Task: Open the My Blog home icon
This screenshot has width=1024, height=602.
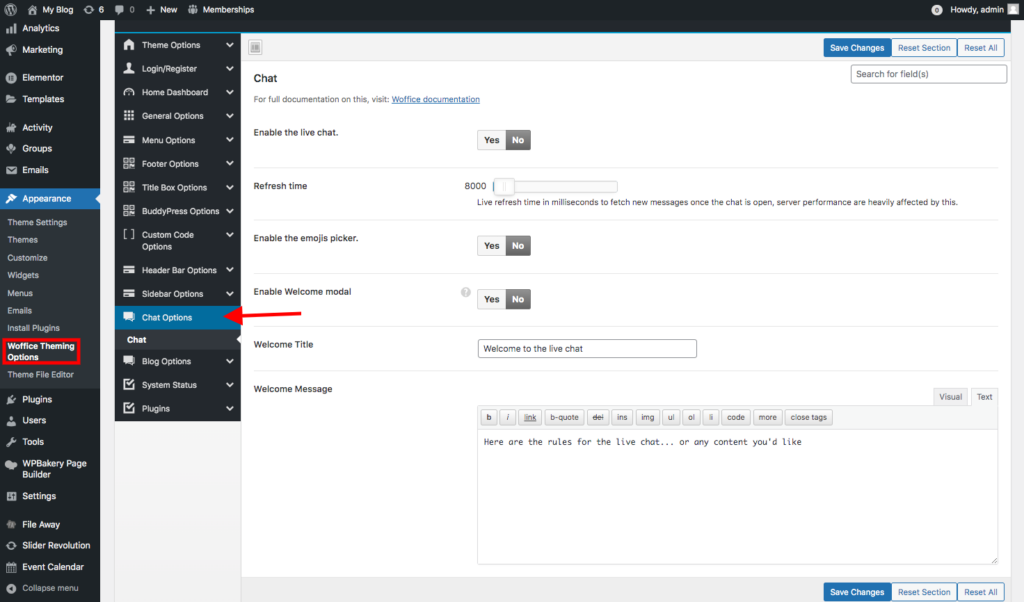Action: pos(32,10)
